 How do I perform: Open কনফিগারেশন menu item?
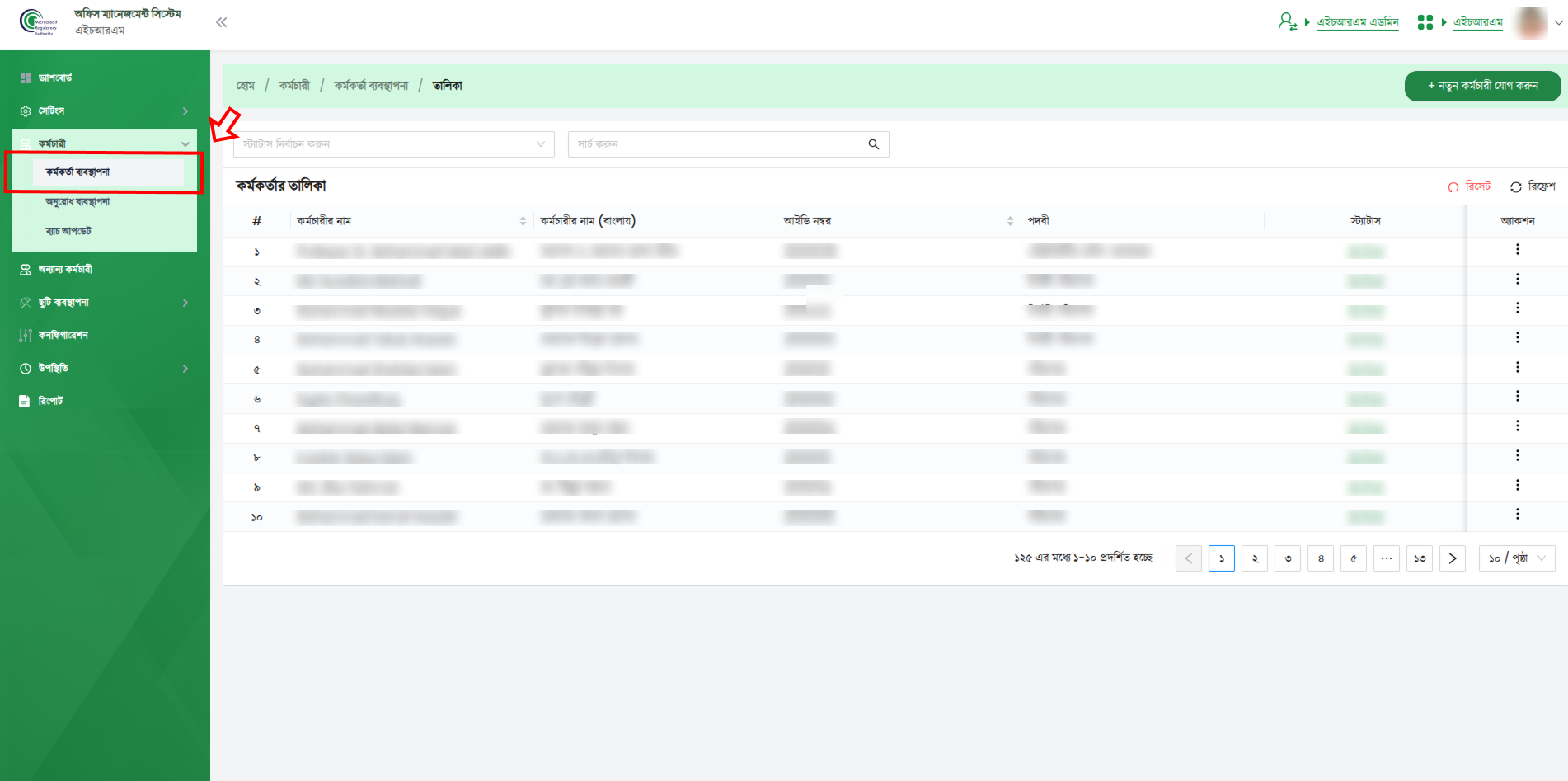point(63,335)
